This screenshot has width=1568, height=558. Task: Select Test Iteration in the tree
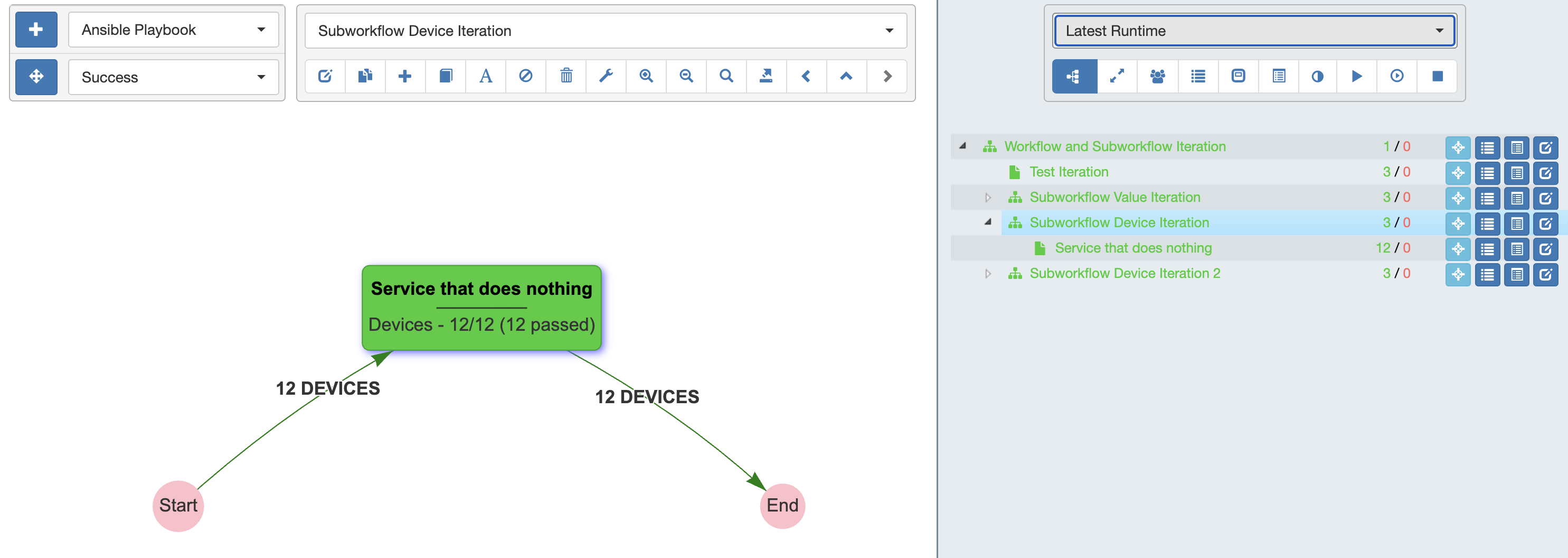pyautogui.click(x=1069, y=172)
